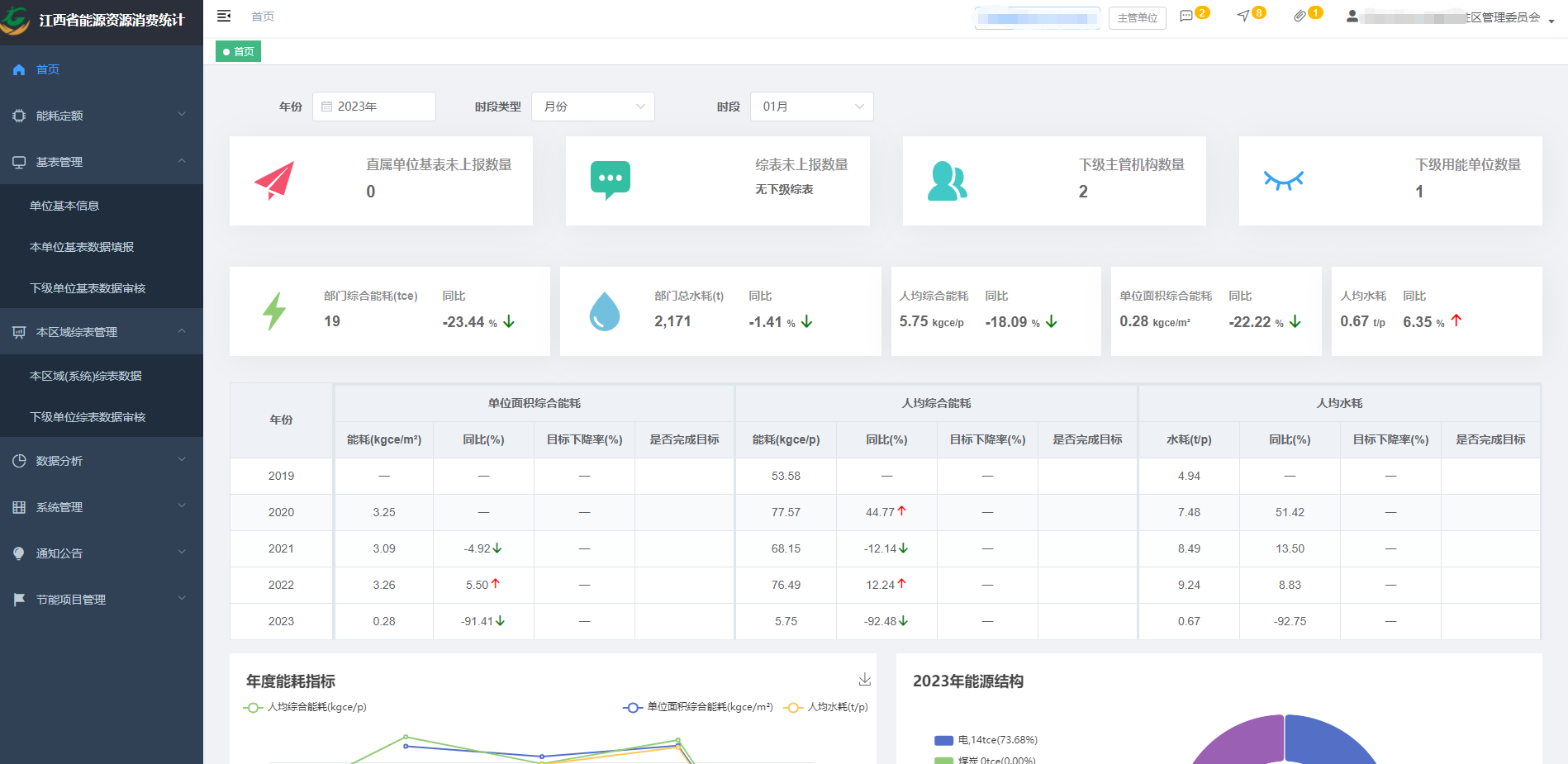Screen dimensions: 1568x764
Task: Click the -23.44 % 同比 value
Action: tap(470, 322)
